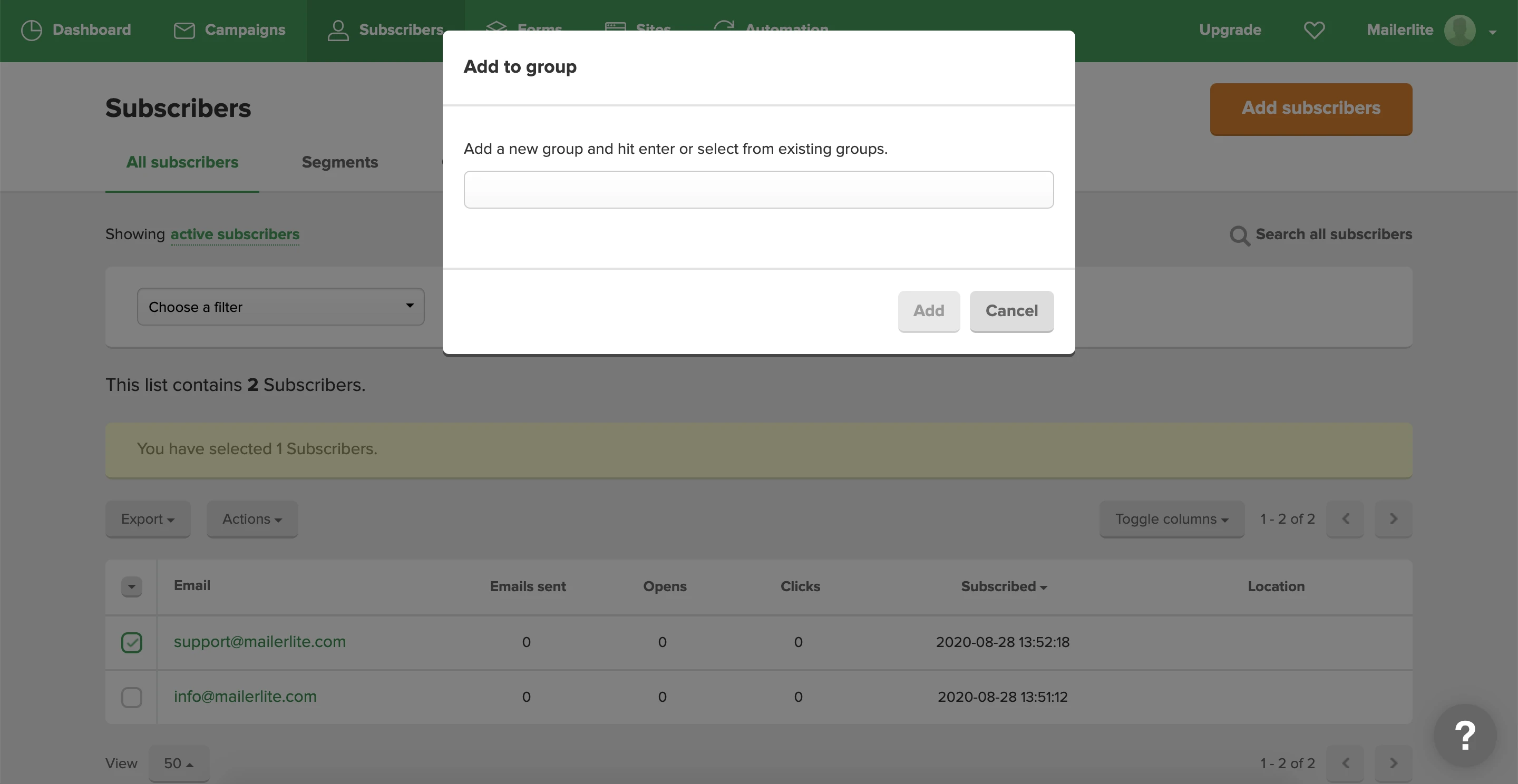Focus the group name input field
Image resolution: width=1518 pixels, height=784 pixels.
[x=758, y=190]
